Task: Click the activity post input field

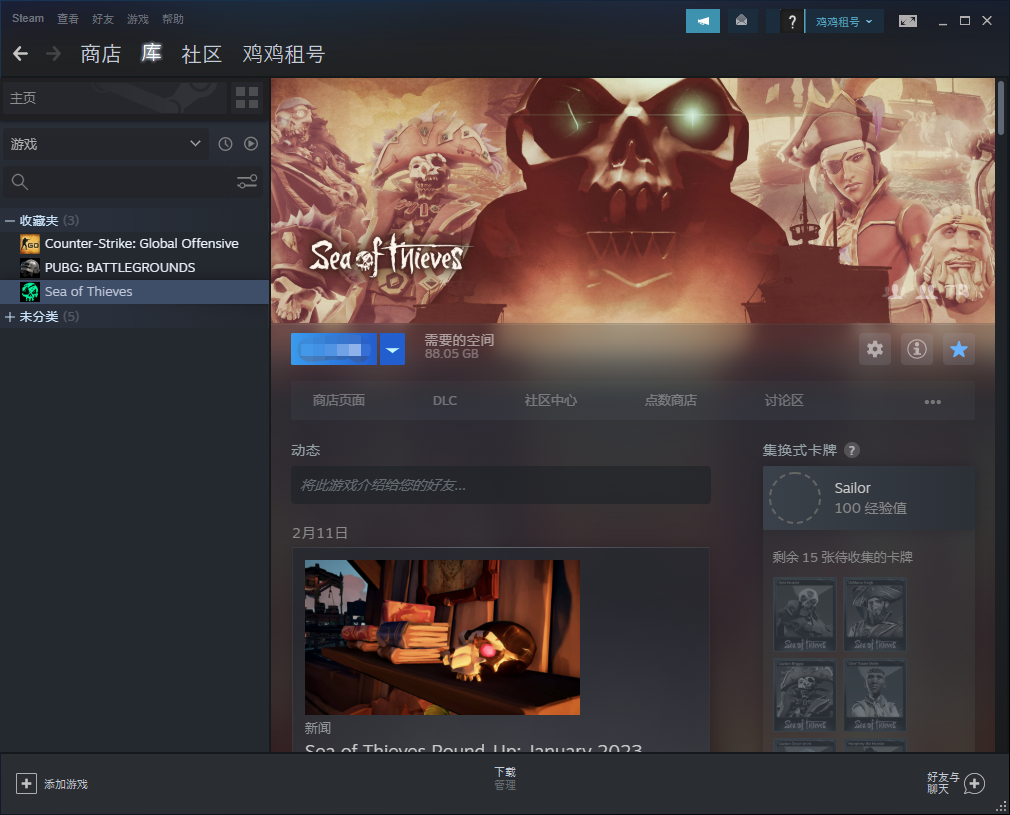Action: point(500,485)
